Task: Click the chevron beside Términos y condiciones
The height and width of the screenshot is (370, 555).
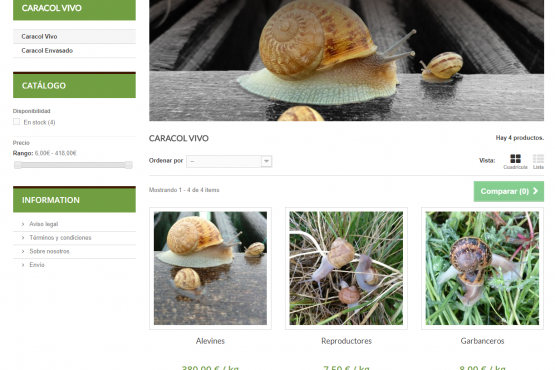Action: (23, 238)
